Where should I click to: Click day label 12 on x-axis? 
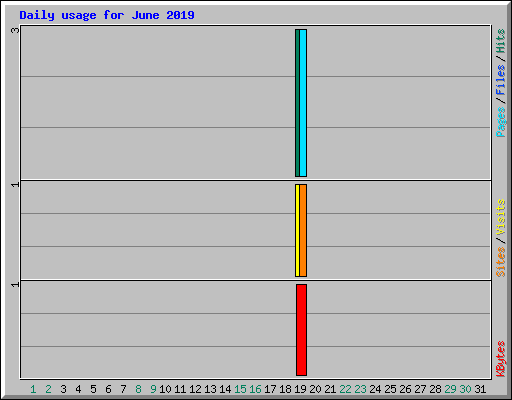pos(195,389)
